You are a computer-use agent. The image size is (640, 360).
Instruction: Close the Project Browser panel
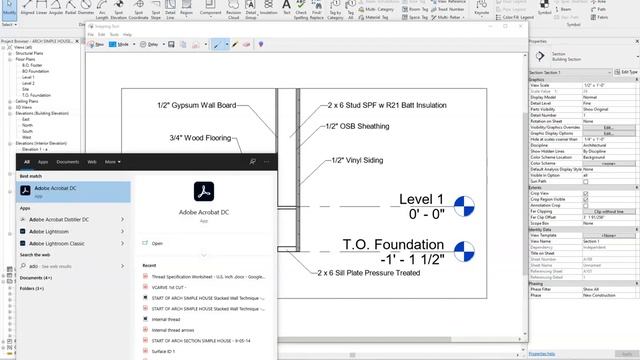pyautogui.click(x=77, y=41)
